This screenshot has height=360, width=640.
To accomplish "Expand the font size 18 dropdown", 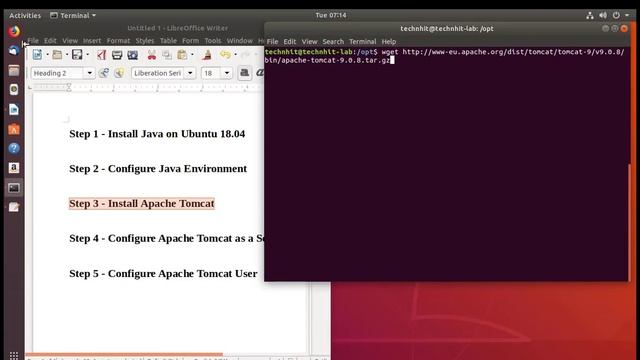I will tap(227, 73).
